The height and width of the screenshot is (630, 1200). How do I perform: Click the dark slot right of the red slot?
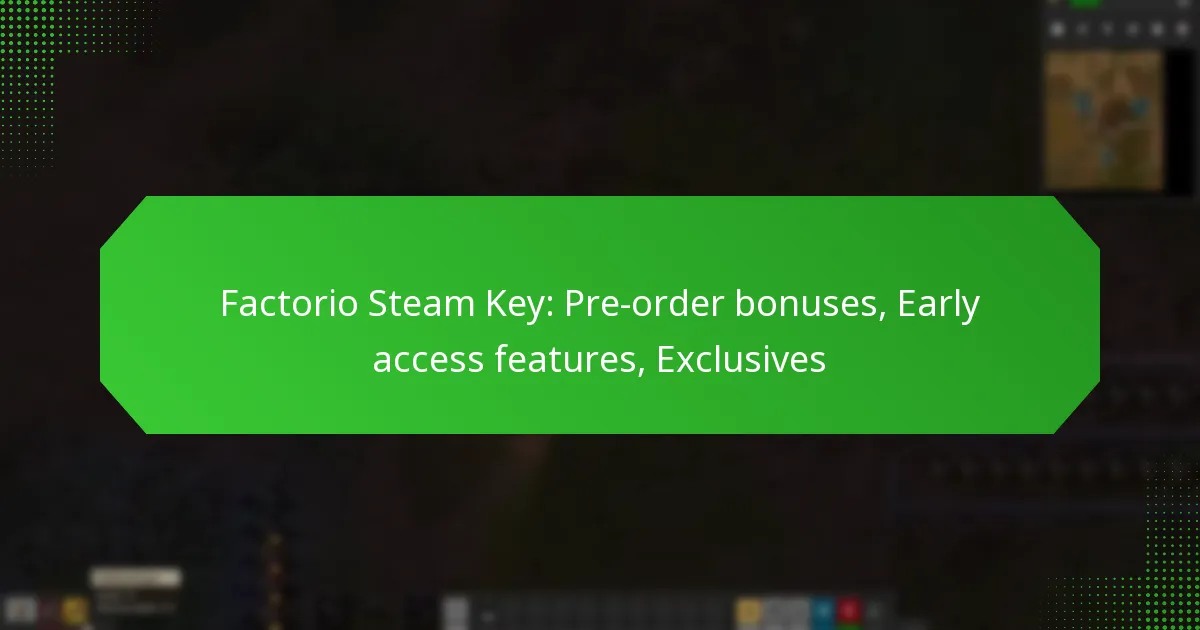pyautogui.click(x=875, y=612)
